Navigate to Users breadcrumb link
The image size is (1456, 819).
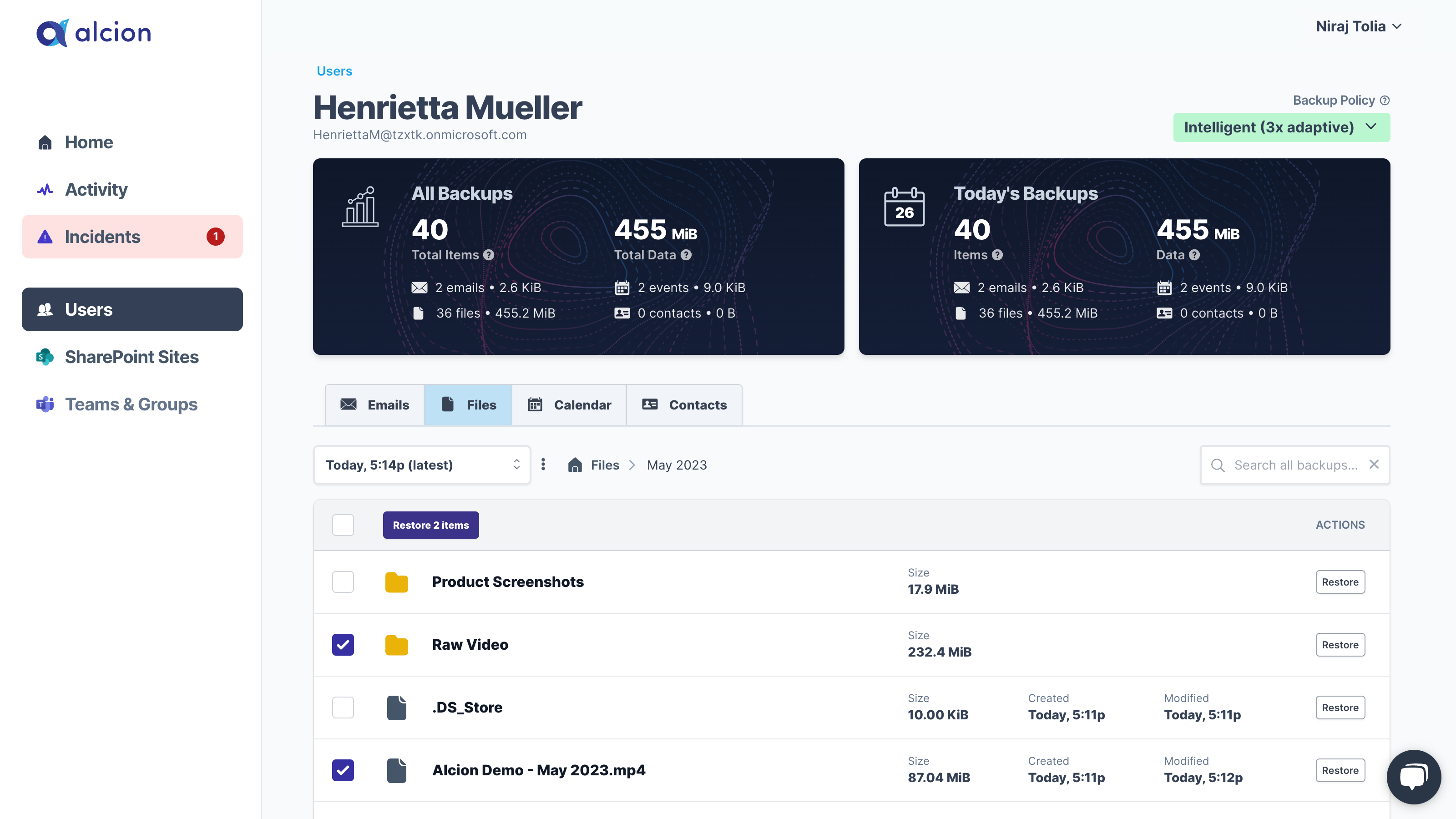[x=334, y=70]
